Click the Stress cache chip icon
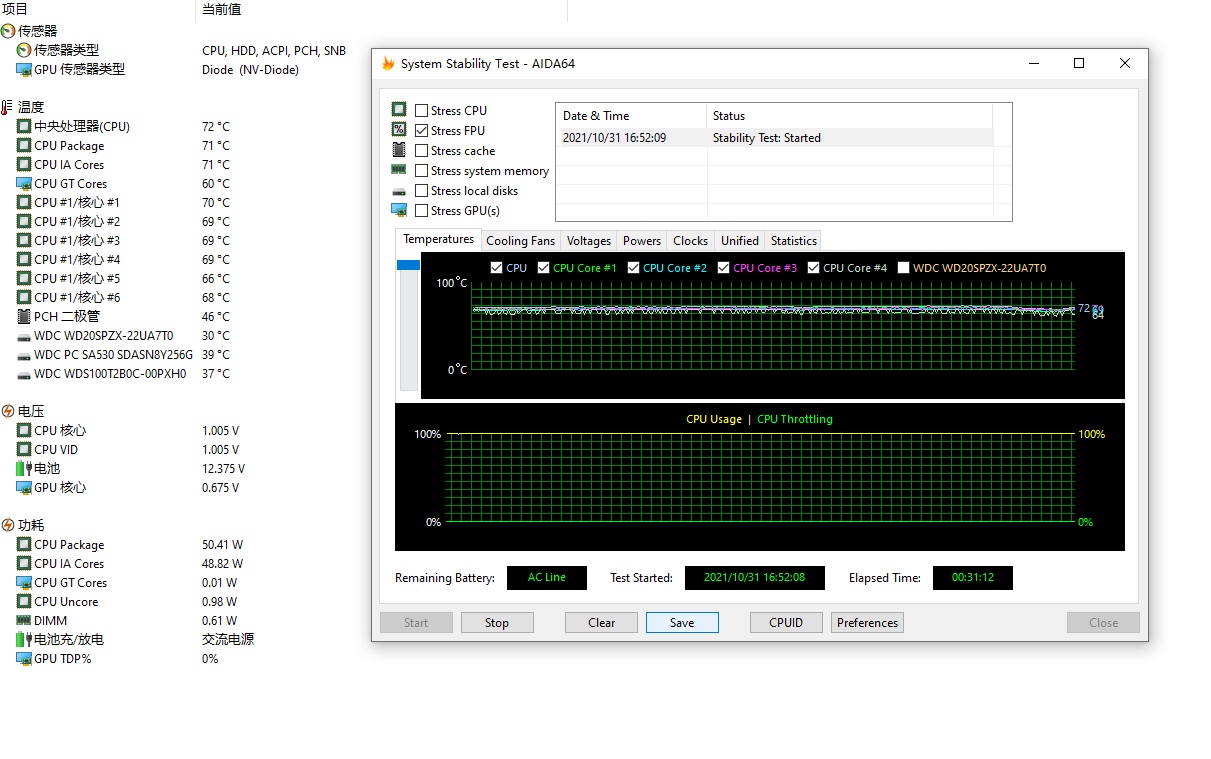Image resolution: width=1211 pixels, height=759 pixels. (x=399, y=149)
